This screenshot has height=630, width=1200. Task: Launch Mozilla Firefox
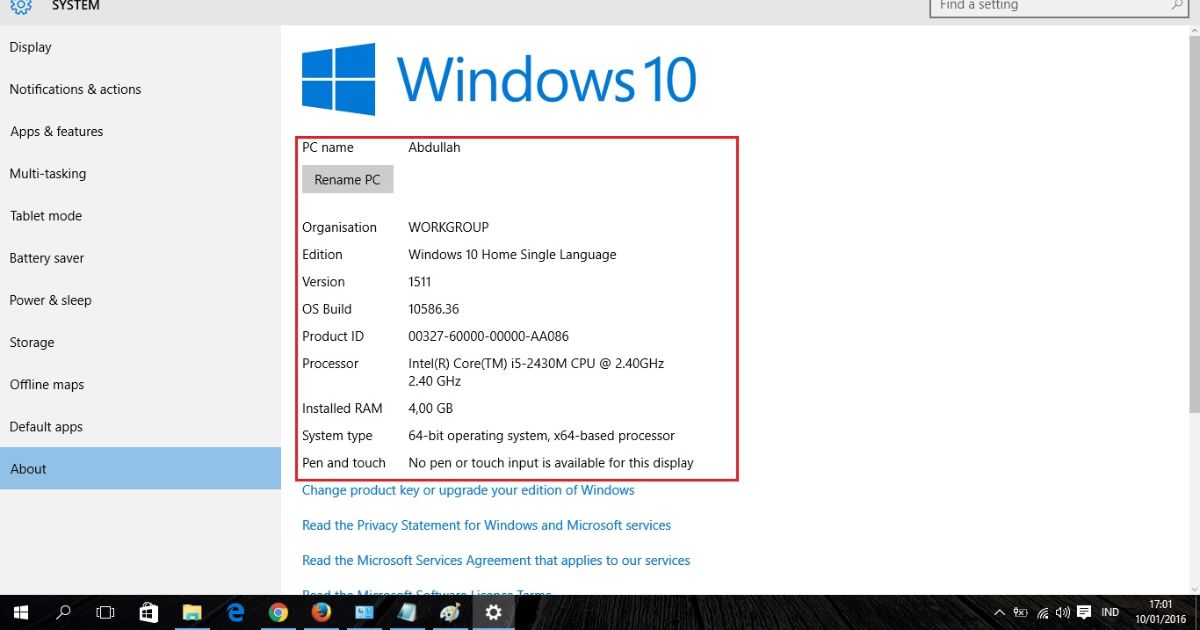click(x=320, y=613)
